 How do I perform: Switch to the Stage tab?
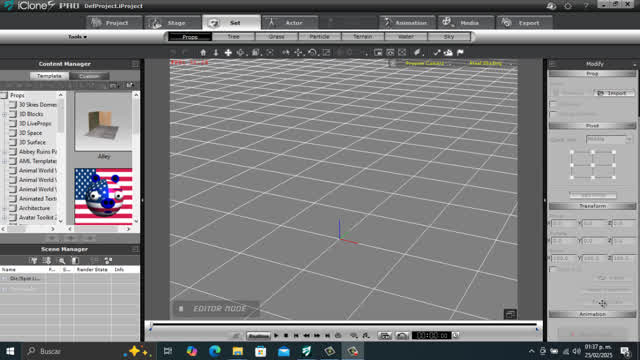(173, 22)
